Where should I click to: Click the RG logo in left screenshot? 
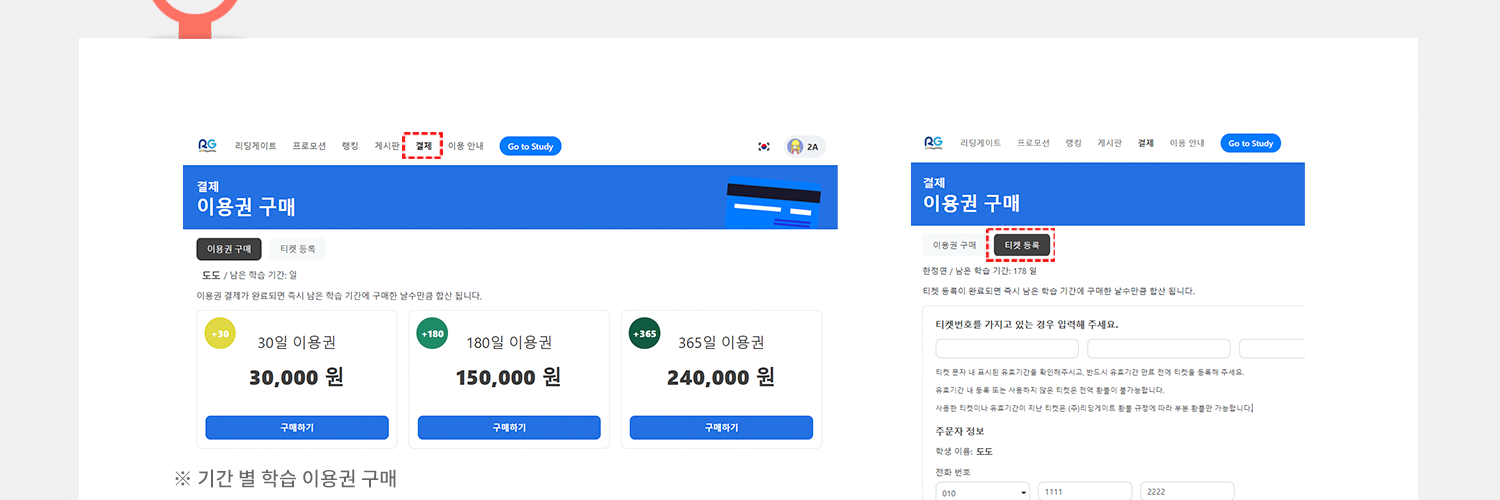point(207,146)
